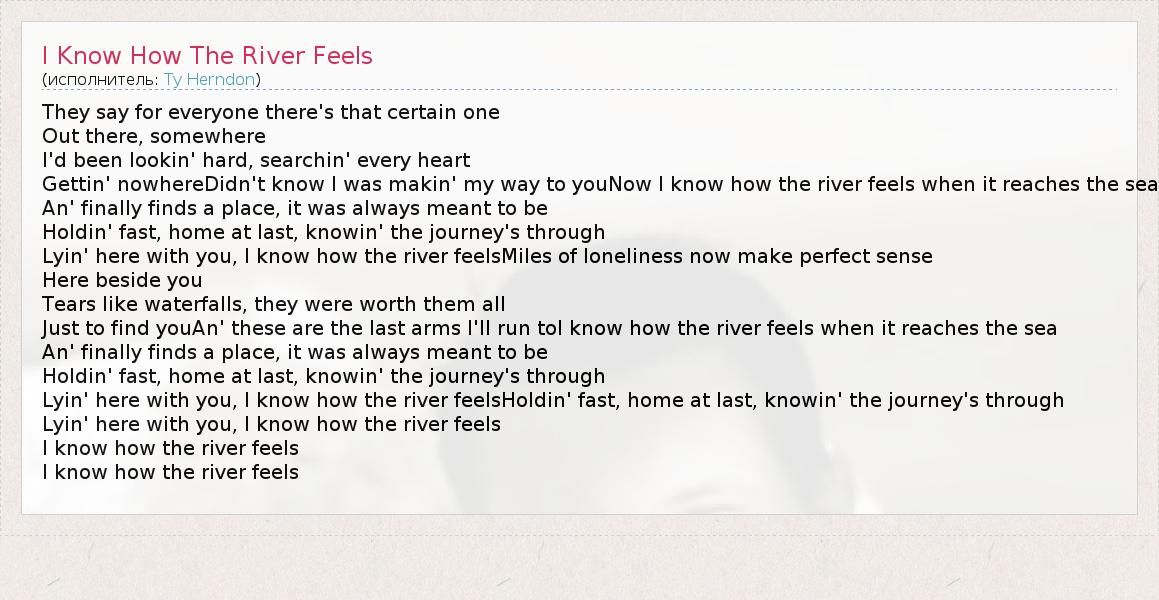Viewport: 1159px width, 600px height.
Task: Click the line 'I'd been lookin' hard, searchin' every heart'
Action: coord(256,160)
